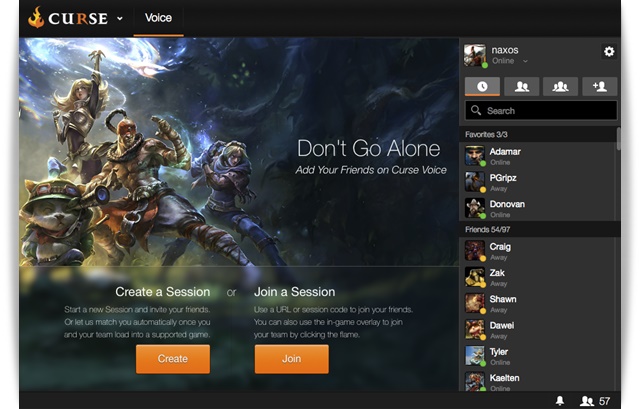Image resolution: width=640 pixels, height=409 pixels.
Task: Select the recent clock tab
Action: 482,86
